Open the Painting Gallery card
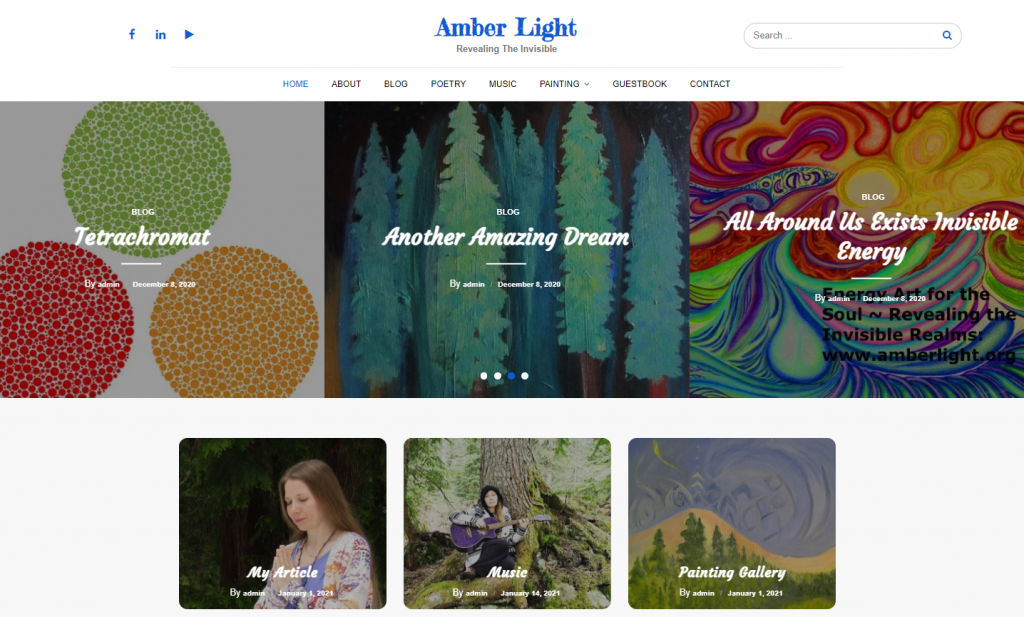The image size is (1024, 617). [732, 523]
